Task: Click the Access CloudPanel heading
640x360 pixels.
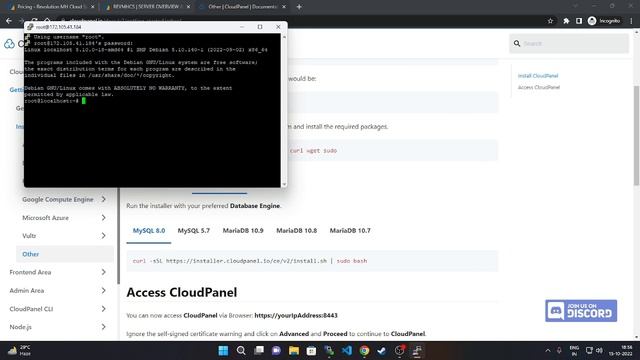Action: tap(182, 292)
